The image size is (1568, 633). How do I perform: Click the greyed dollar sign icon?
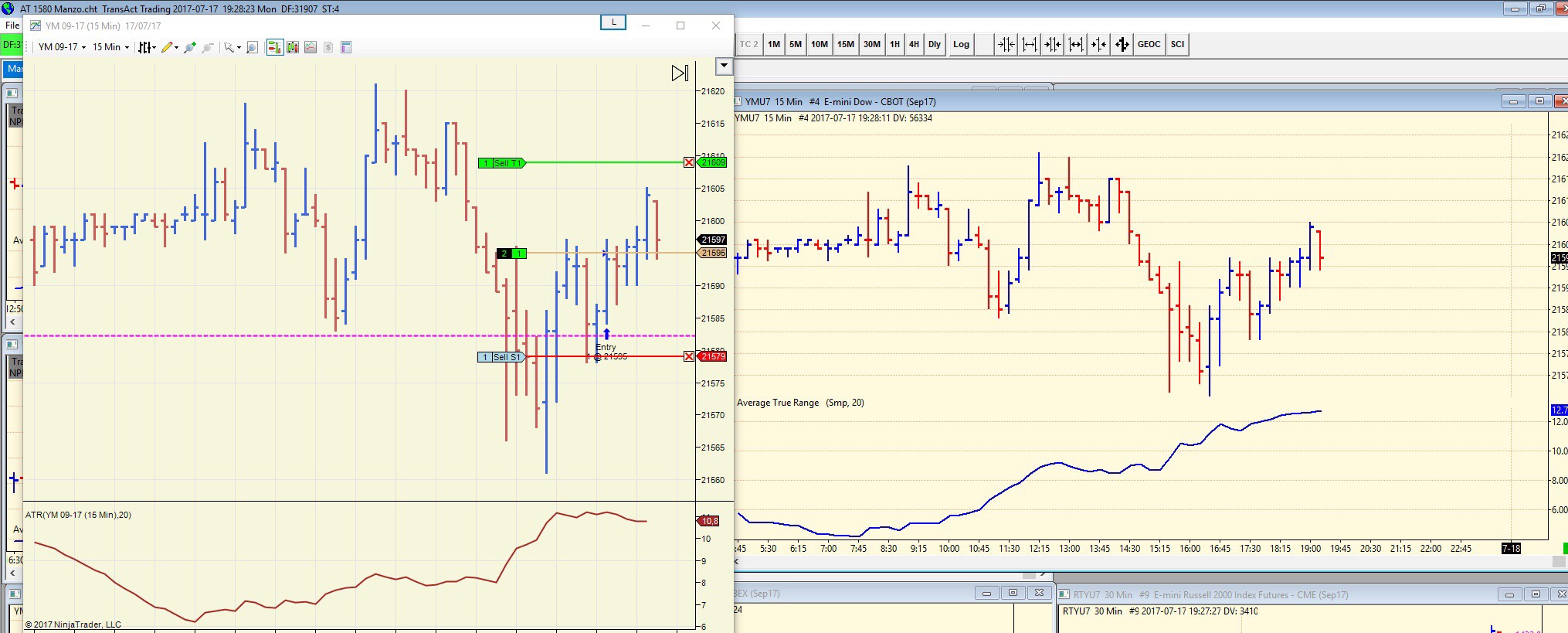point(328,47)
